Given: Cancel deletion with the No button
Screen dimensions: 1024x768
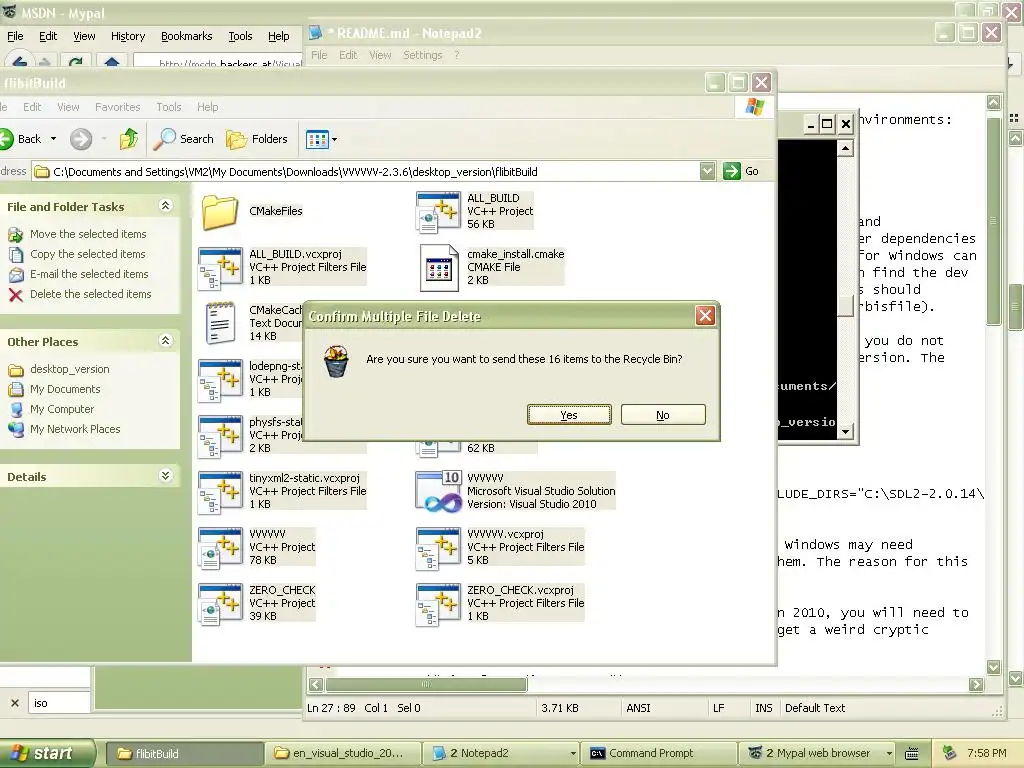Looking at the screenshot, I should coord(663,415).
